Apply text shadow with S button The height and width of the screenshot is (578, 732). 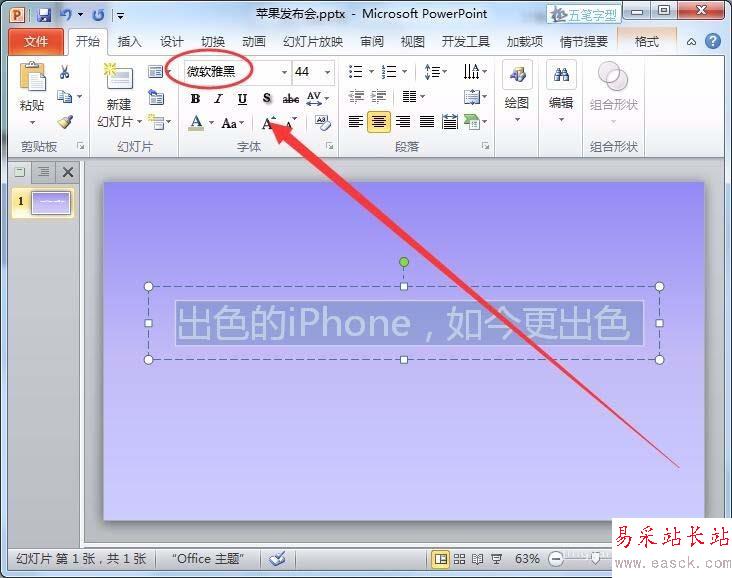(x=267, y=98)
